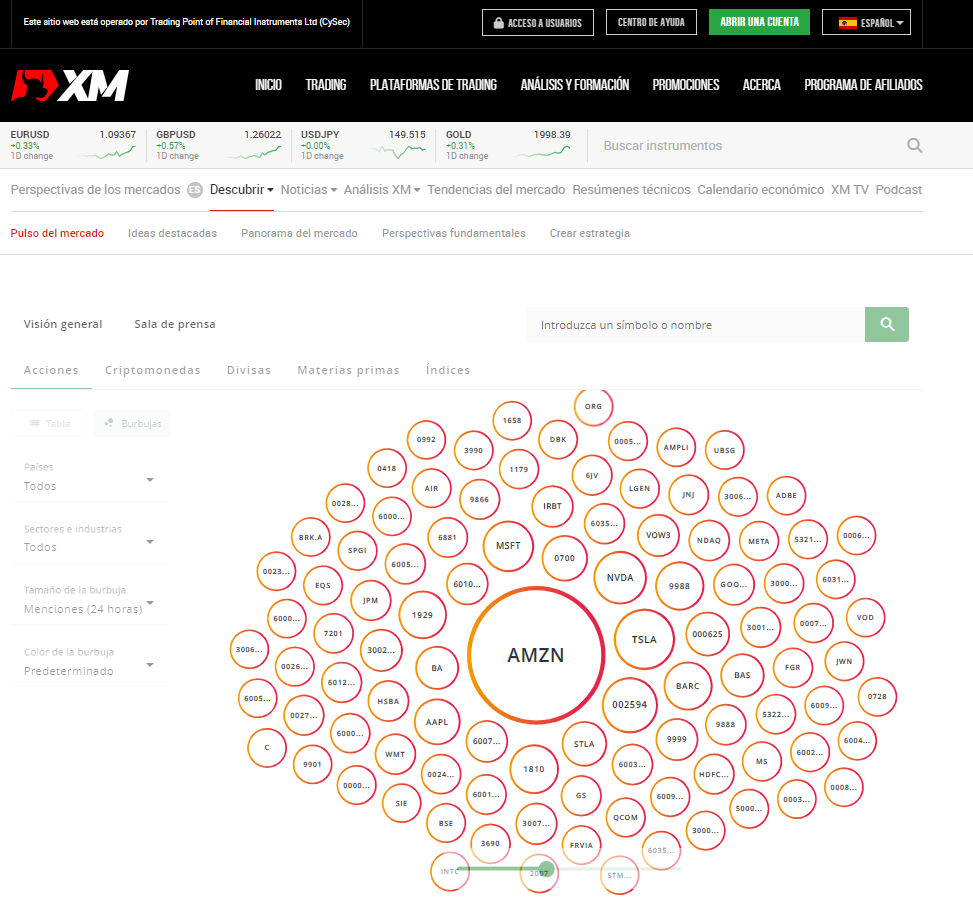This screenshot has width=973, height=906.
Task: Click the Abrir Una Cuenta button
Action: (758, 21)
